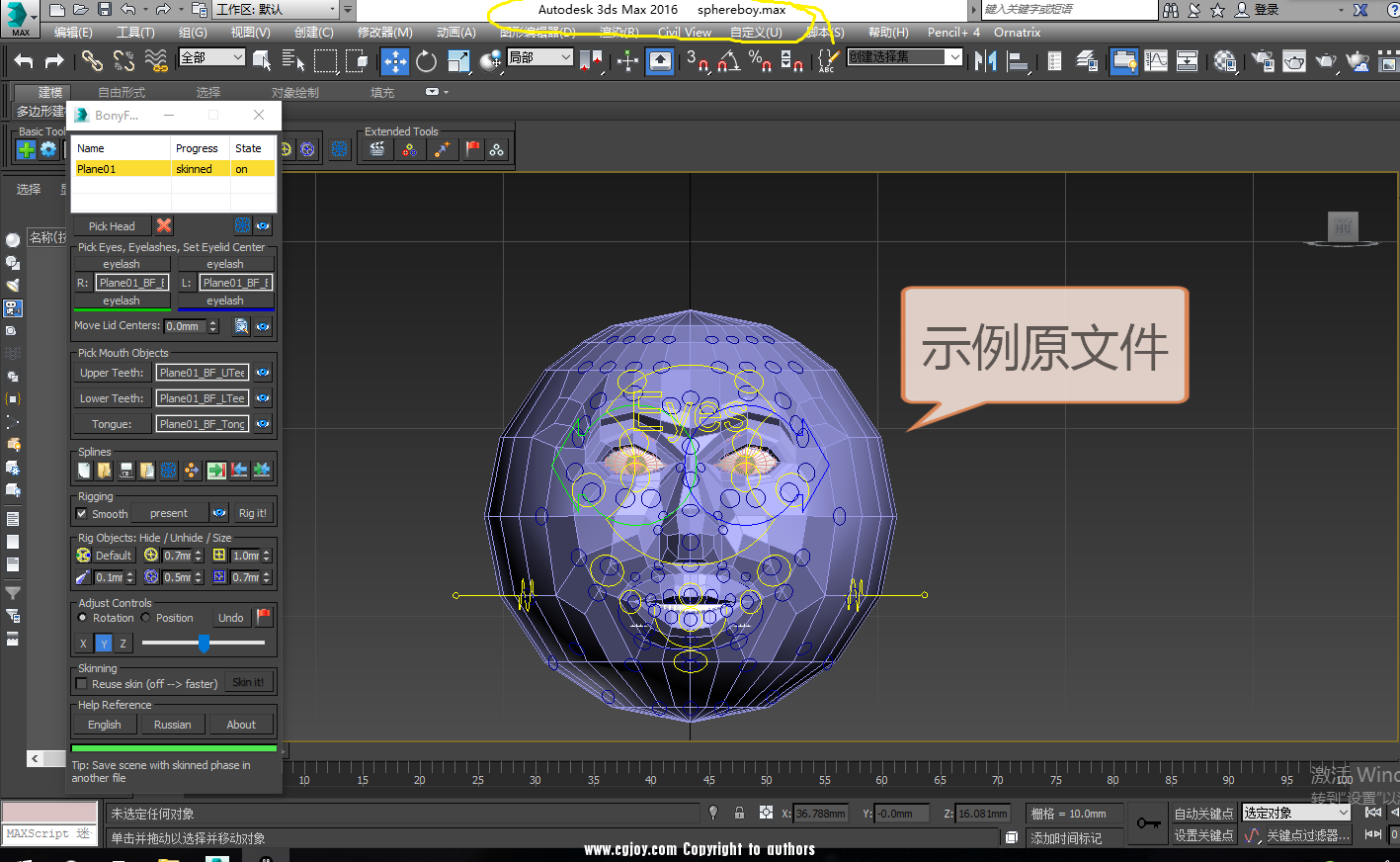Toggle the eye icon beside Pick Head
Viewport: 1400px width, 862px height.
(x=263, y=225)
